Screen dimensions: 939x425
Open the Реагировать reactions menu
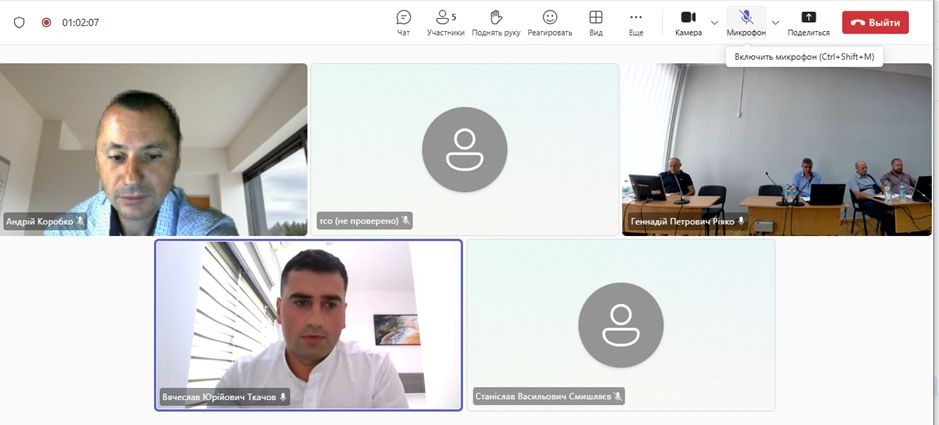(x=550, y=22)
